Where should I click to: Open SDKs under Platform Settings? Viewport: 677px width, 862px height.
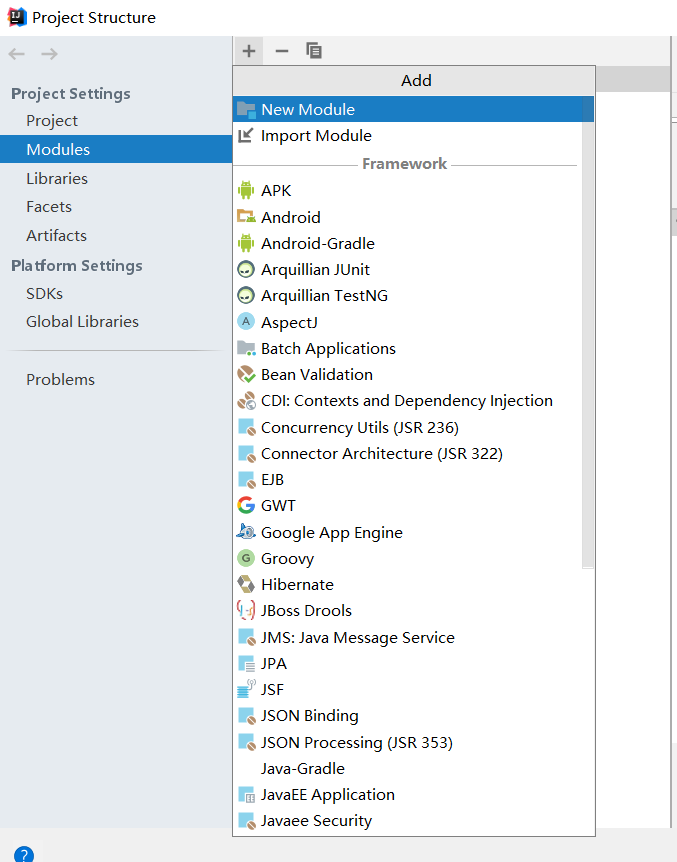(x=44, y=294)
